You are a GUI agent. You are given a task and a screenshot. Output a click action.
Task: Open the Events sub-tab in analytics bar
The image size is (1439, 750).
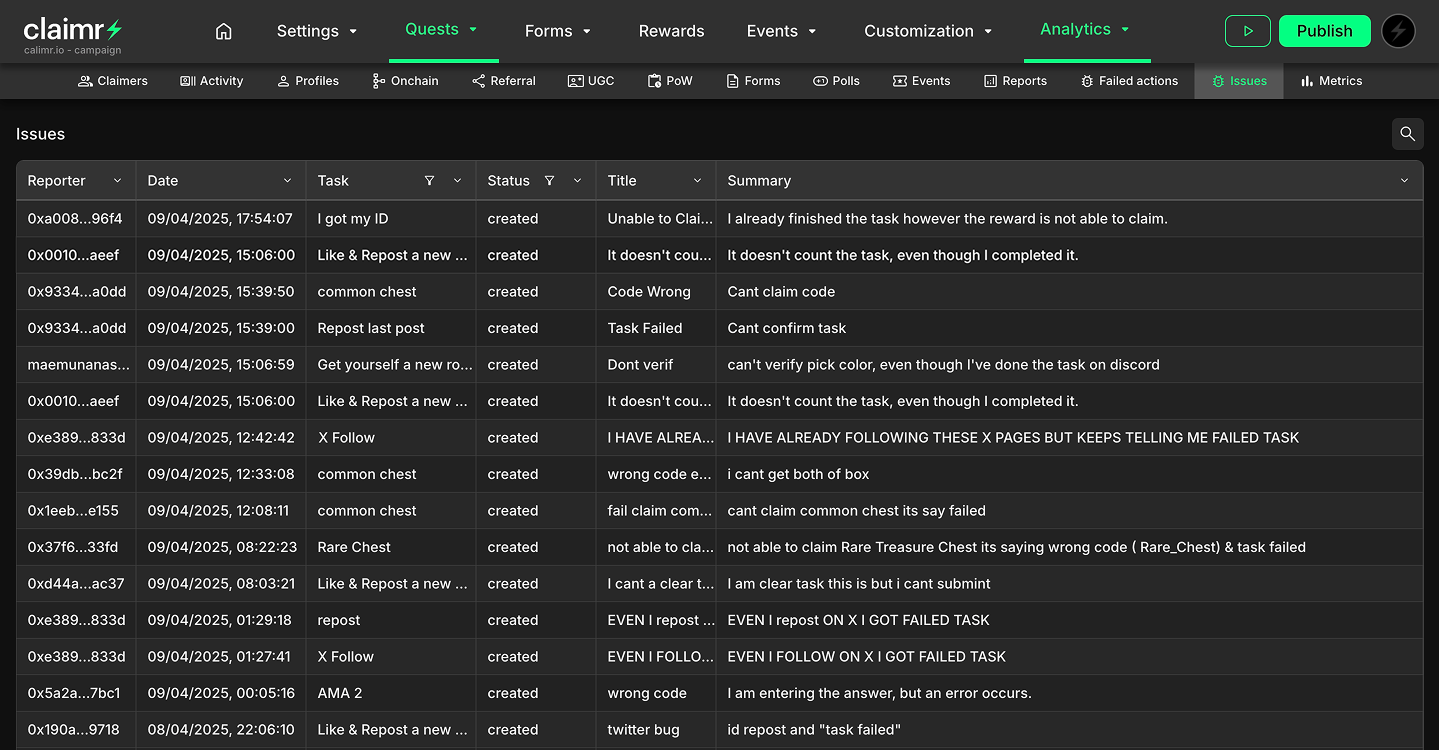[x=921, y=81]
